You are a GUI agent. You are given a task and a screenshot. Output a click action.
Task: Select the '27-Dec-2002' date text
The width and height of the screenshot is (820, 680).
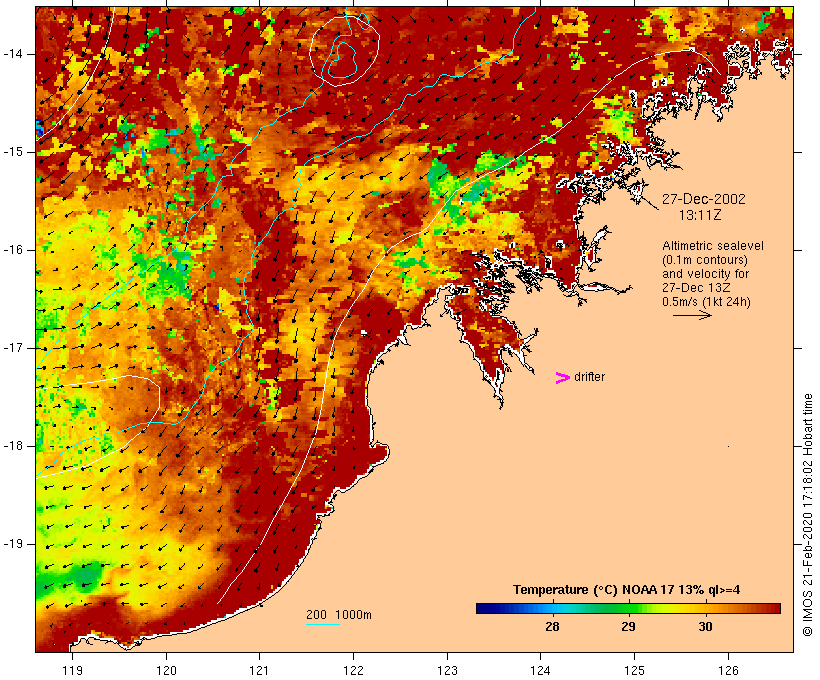[703, 199]
